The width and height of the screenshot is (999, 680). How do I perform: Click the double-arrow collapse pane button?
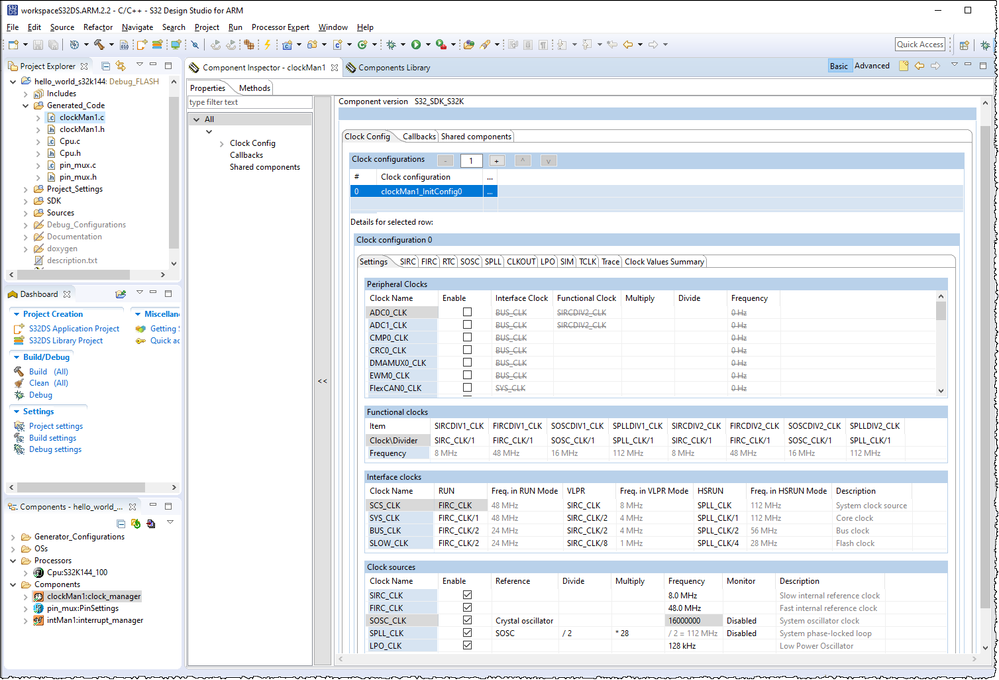click(322, 381)
